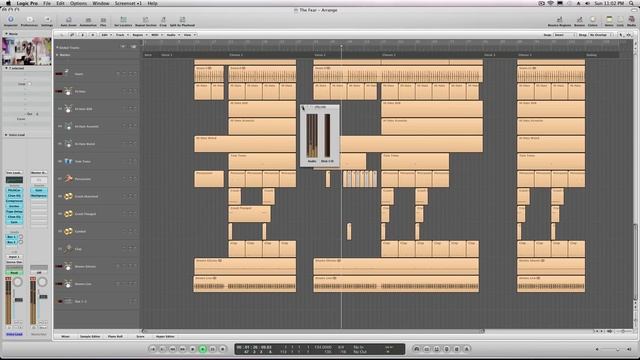Click the Link button in the Arrange local menu bar
This screenshot has height=360, width=640.
pyautogui.click(x=72, y=35)
